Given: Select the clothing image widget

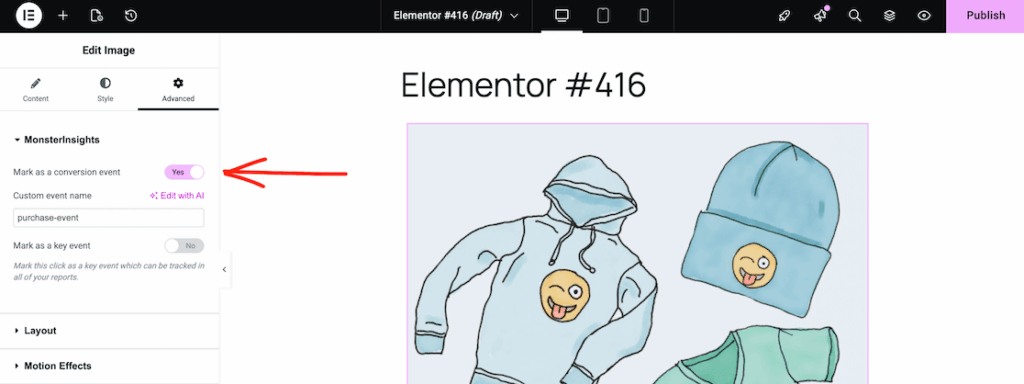Looking at the screenshot, I should coord(637,253).
